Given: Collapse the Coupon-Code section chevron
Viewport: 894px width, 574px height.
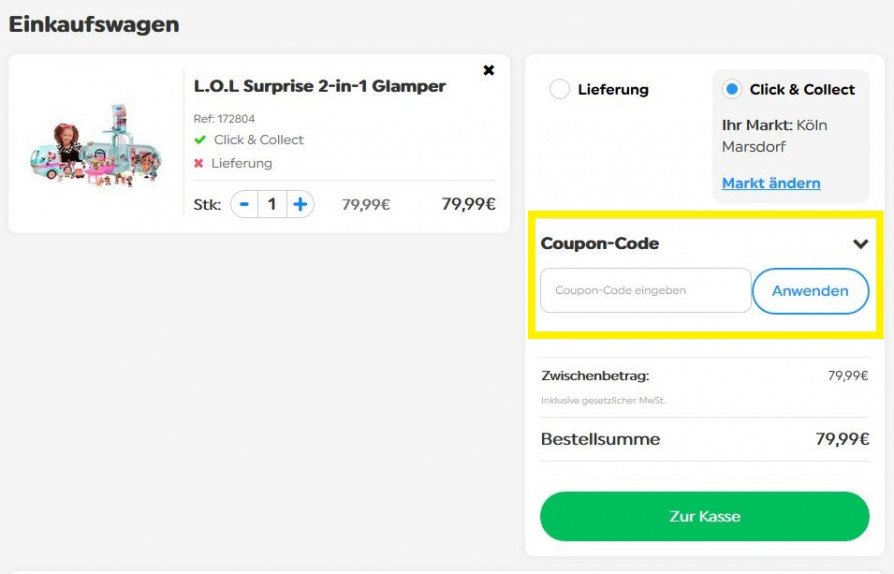Looking at the screenshot, I should coord(860,243).
